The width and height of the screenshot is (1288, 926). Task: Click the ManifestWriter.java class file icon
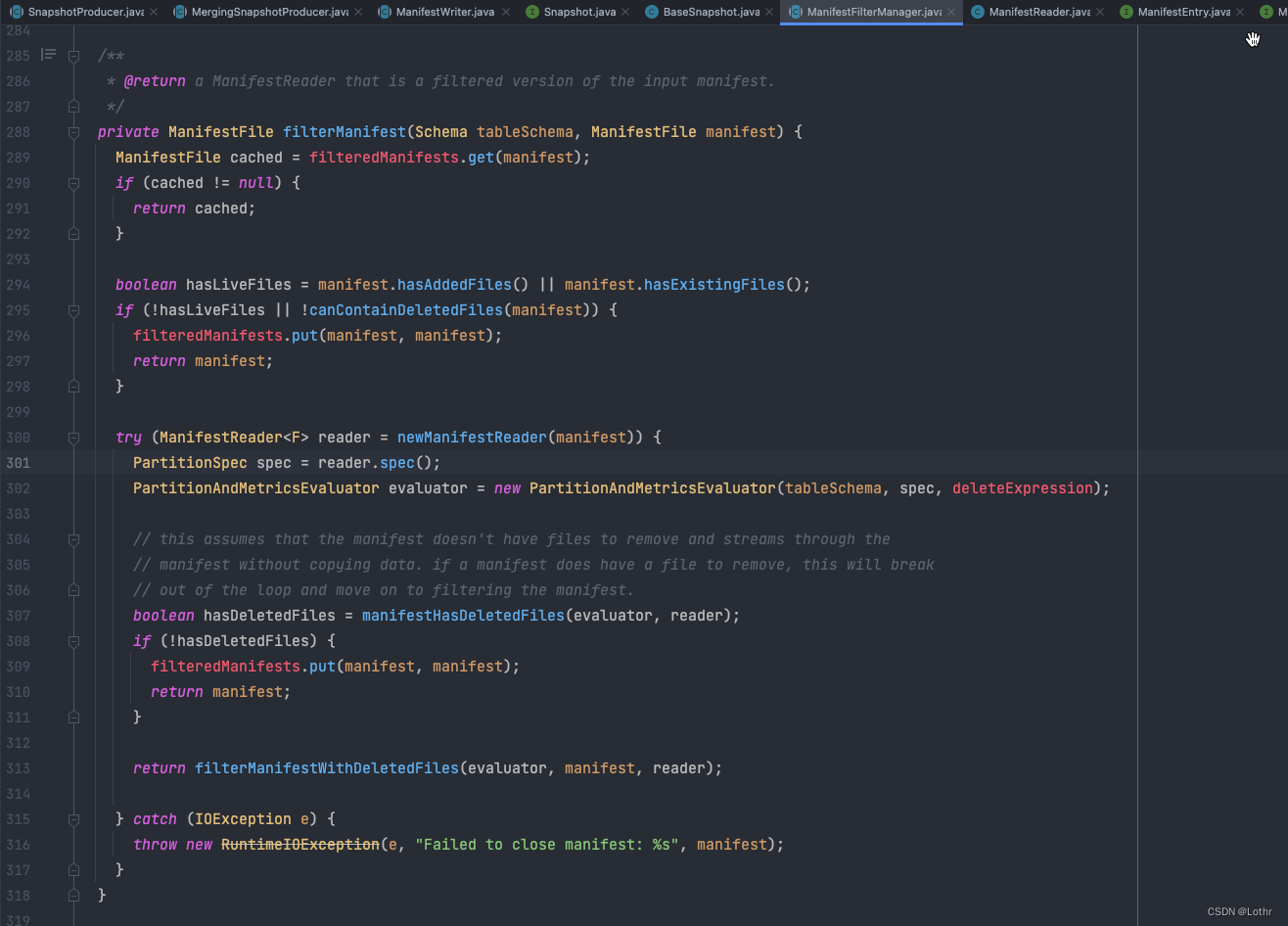[x=385, y=12]
